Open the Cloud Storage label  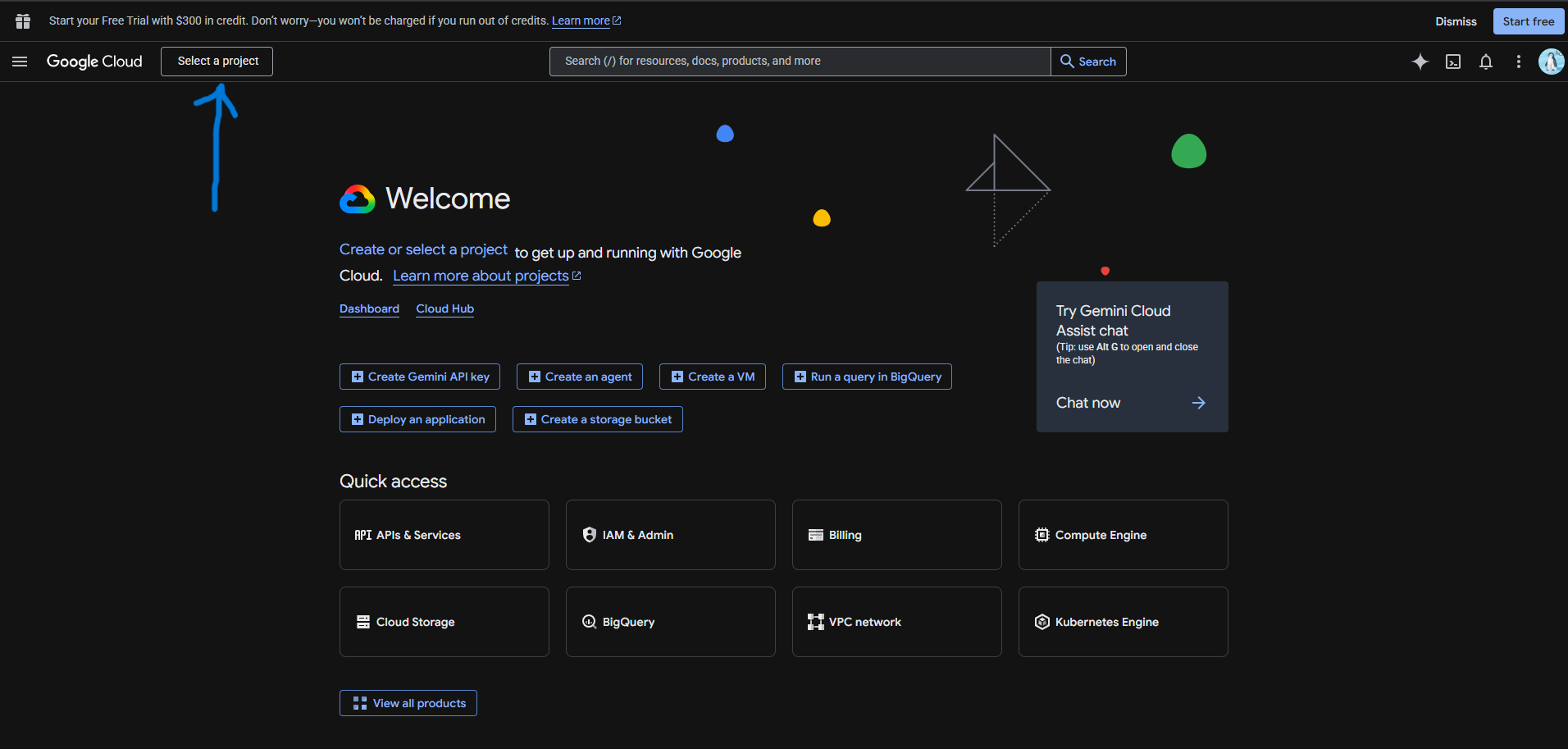pyautogui.click(x=416, y=622)
